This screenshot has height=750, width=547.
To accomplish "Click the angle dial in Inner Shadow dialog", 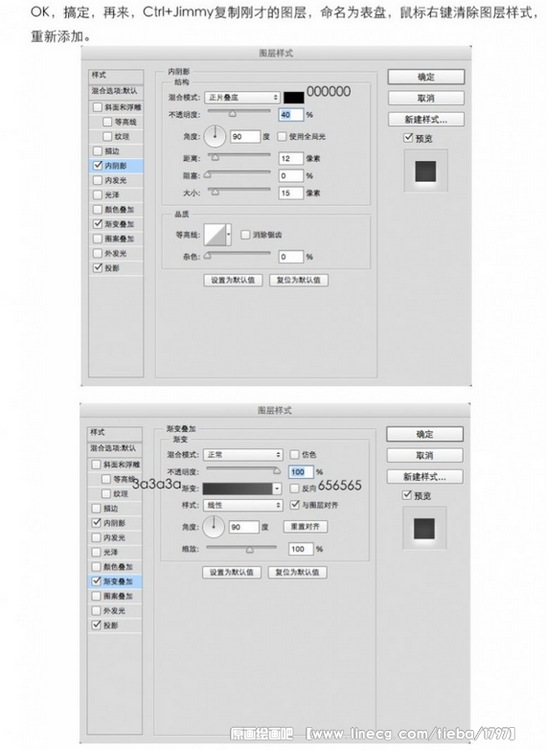I will point(215,136).
